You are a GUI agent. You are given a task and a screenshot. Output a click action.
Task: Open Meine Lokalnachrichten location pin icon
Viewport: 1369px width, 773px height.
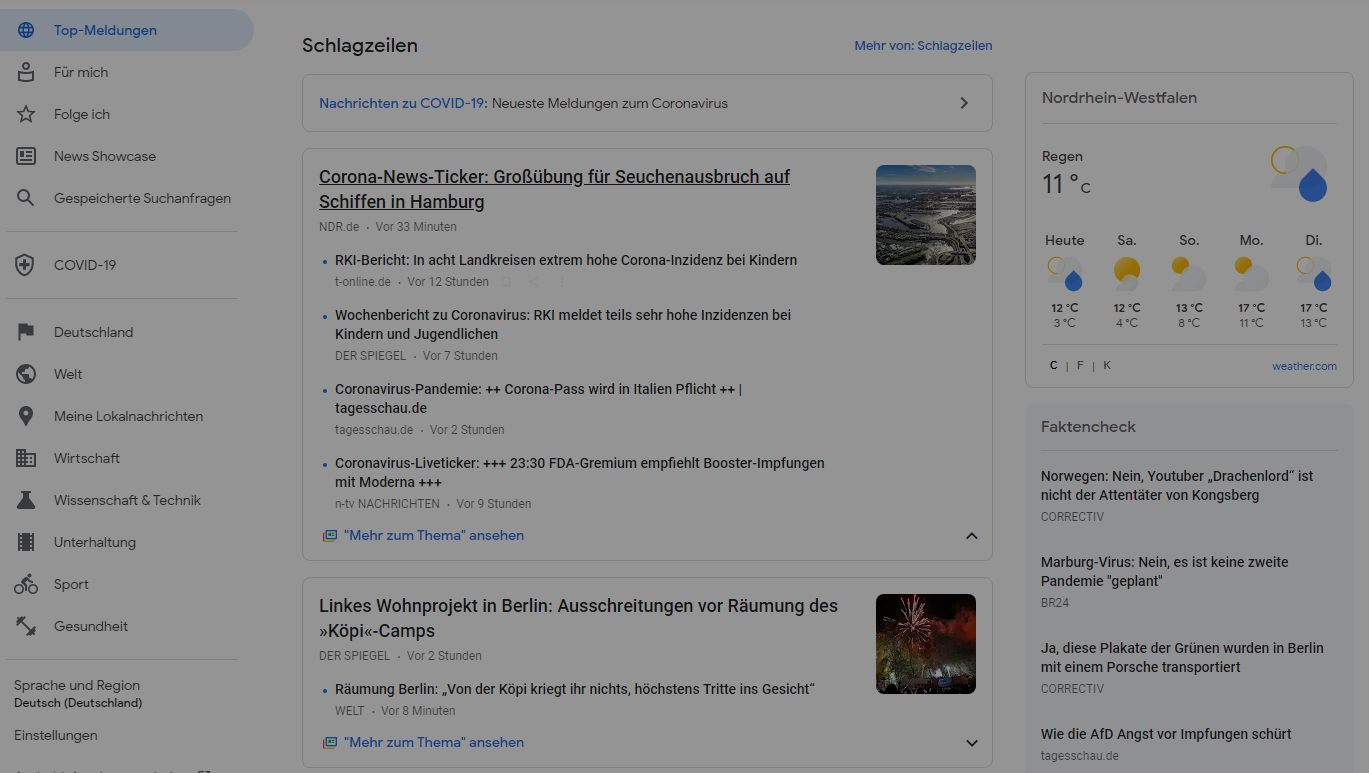(x=26, y=416)
